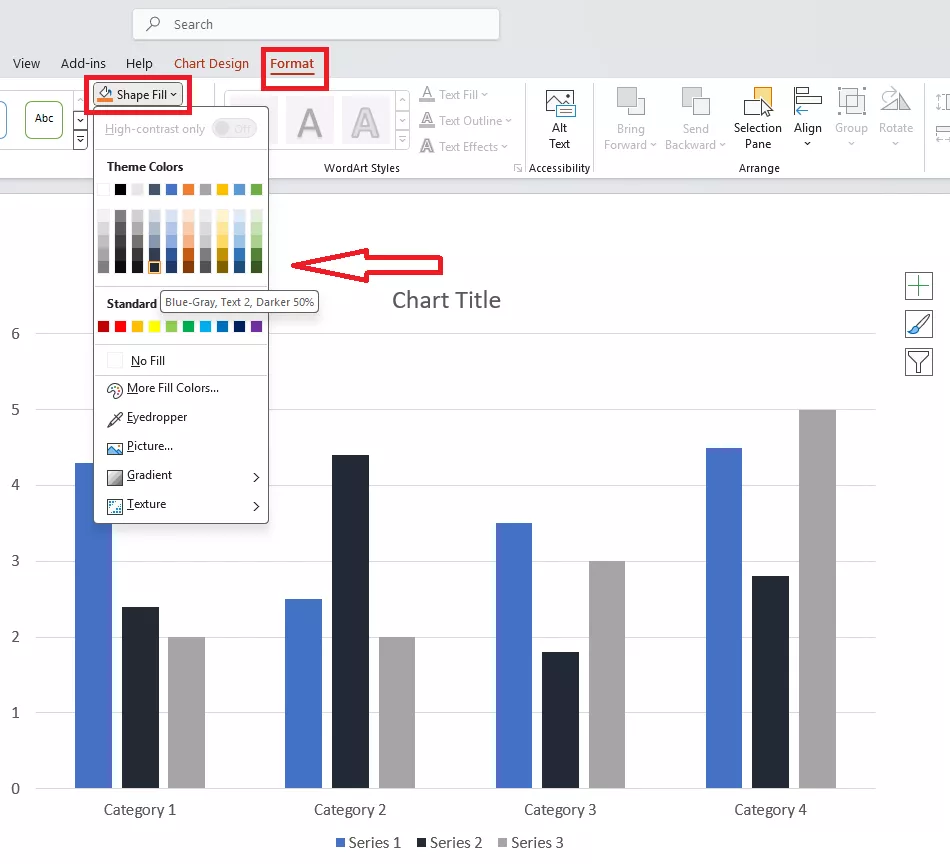Select the second WordArt outlined A style
Screen dimensions: 950x864
coord(365,123)
